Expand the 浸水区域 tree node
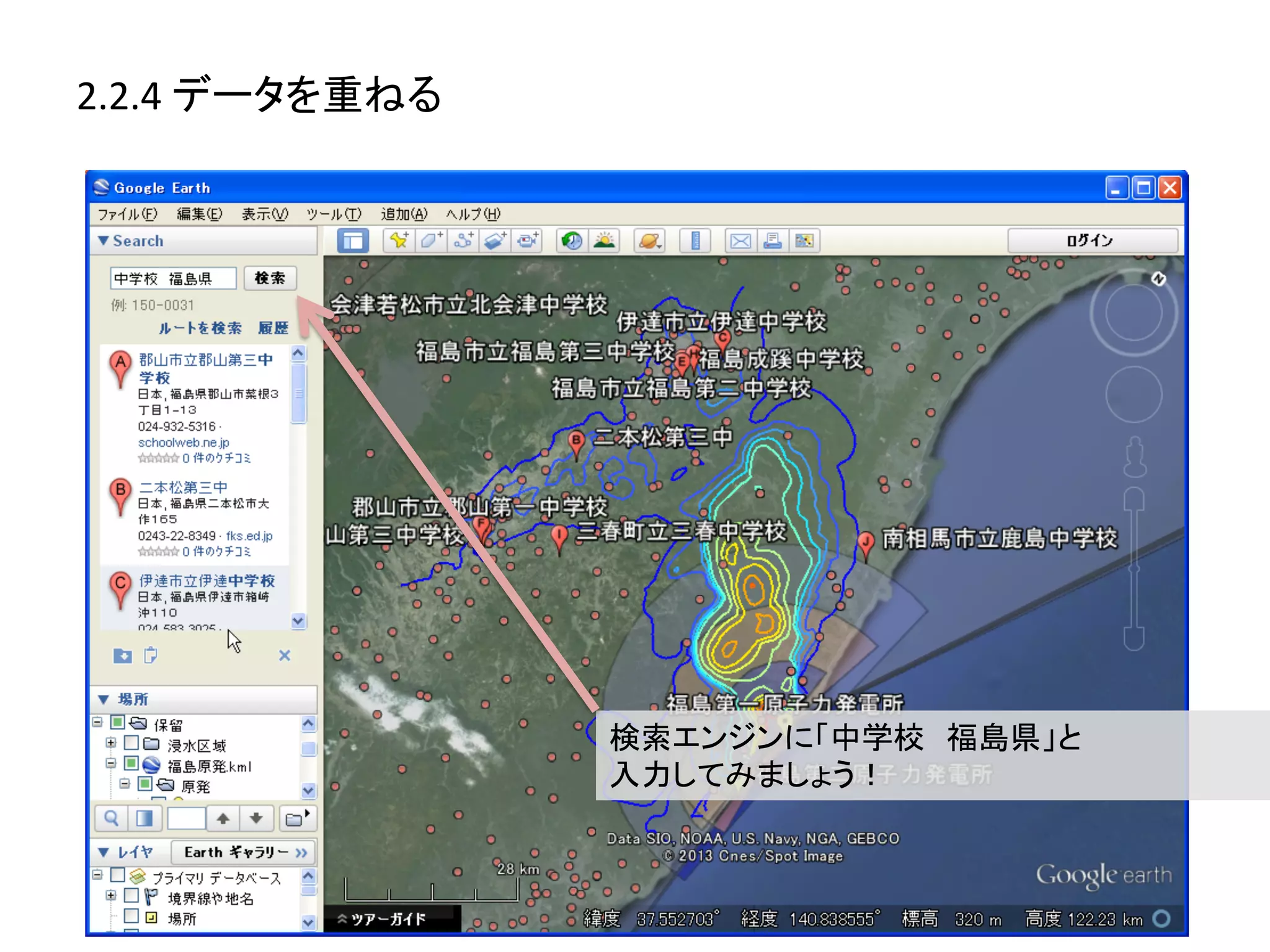The image size is (1270, 952). point(111,743)
